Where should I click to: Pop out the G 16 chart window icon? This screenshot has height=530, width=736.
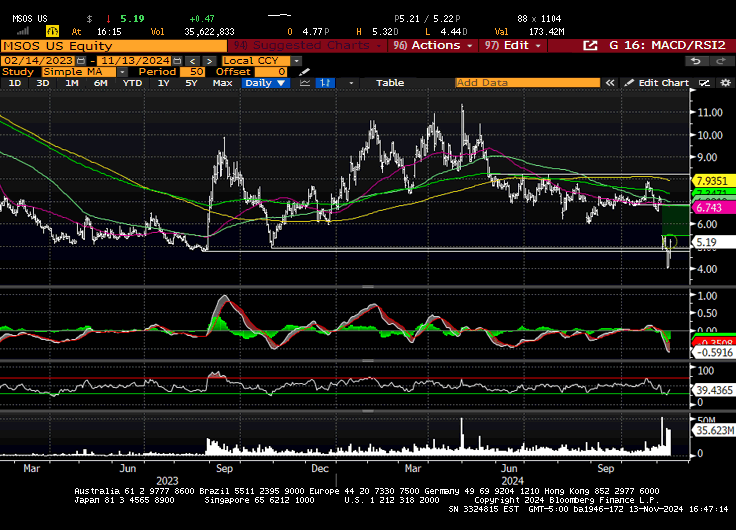coord(590,46)
